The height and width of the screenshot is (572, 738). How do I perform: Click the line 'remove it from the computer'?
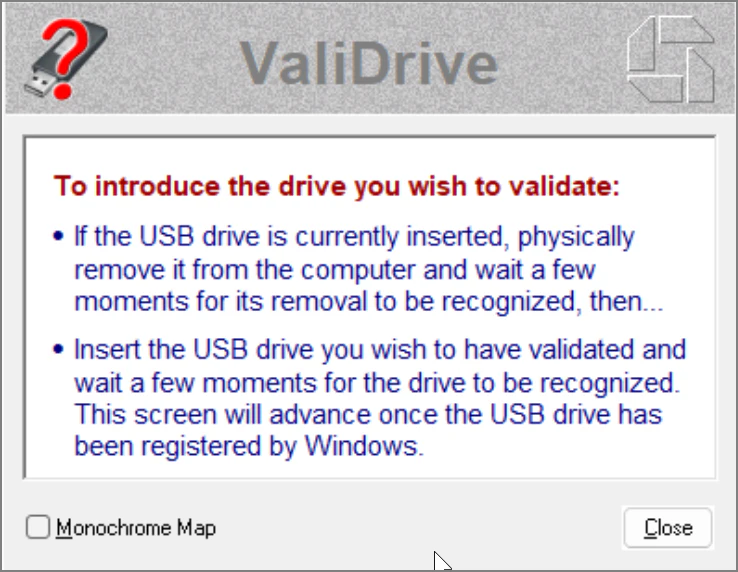click(335, 270)
